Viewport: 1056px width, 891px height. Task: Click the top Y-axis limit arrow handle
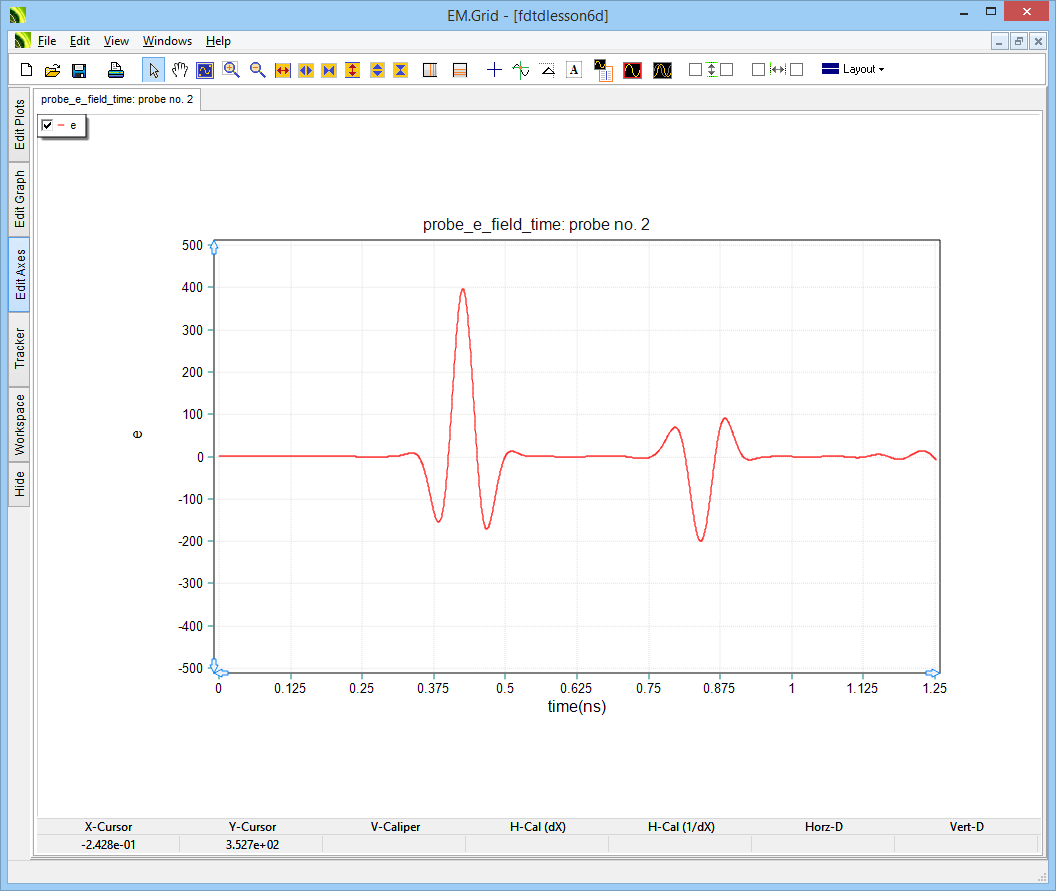(214, 248)
